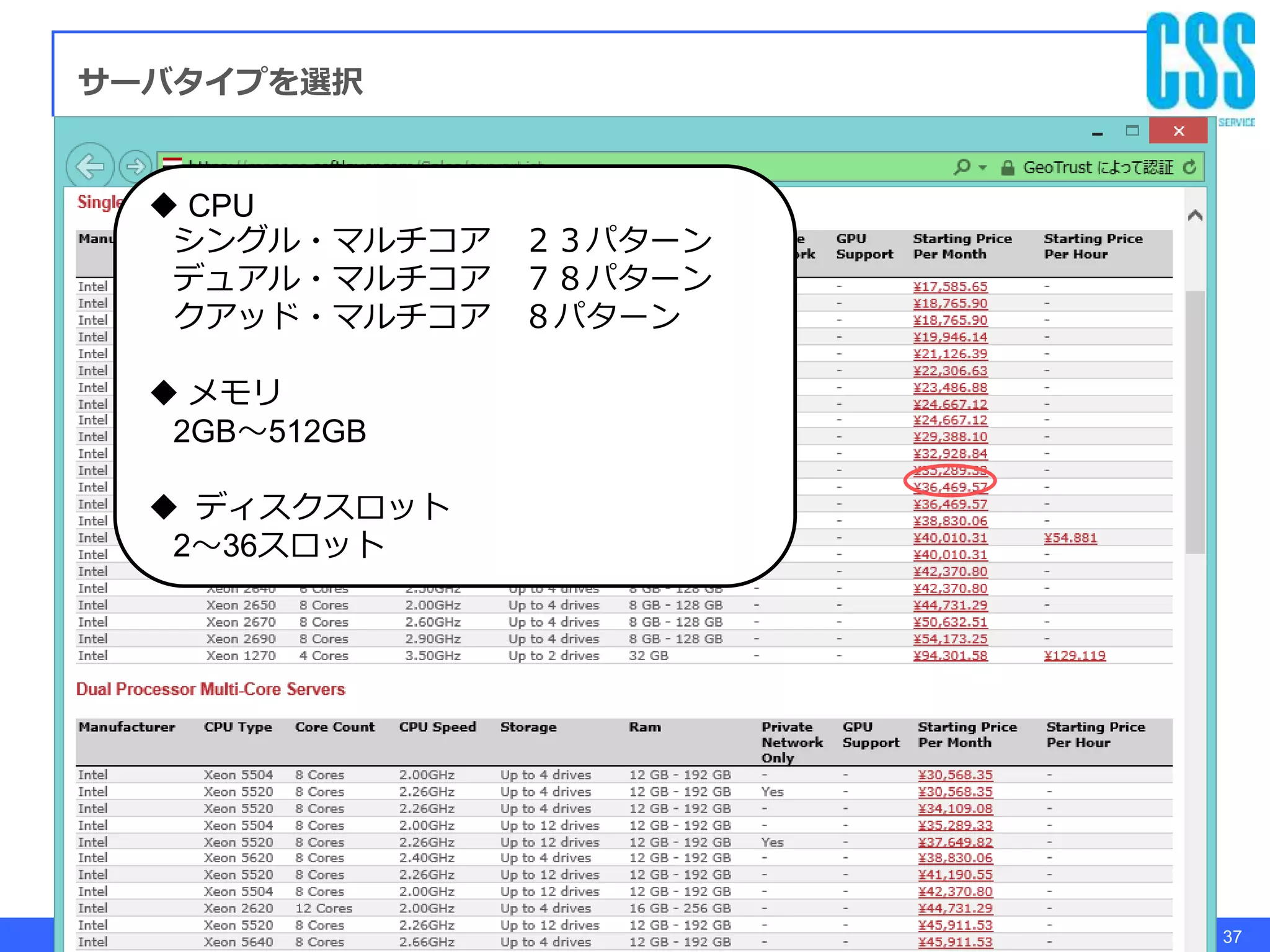Open the ¥54,173.25 price for Xeon 2690
This screenshot has width=1270, height=952.
[x=950, y=638]
